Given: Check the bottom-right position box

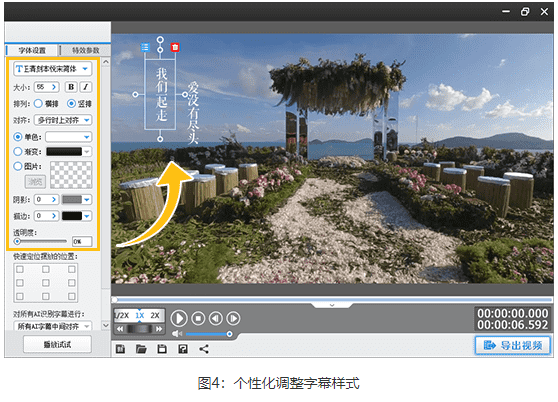Looking at the screenshot, I should (72, 296).
